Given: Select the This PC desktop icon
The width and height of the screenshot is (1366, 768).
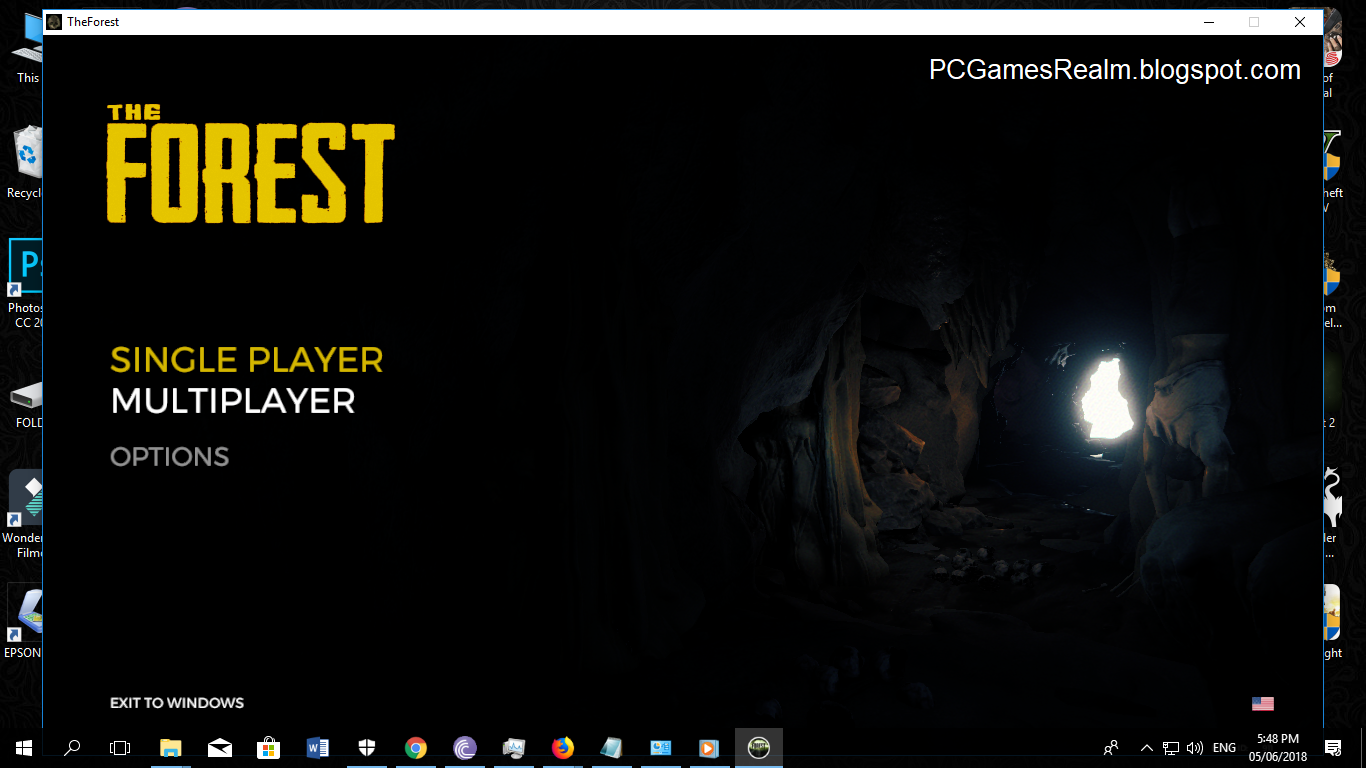Looking at the screenshot, I should point(26,50).
